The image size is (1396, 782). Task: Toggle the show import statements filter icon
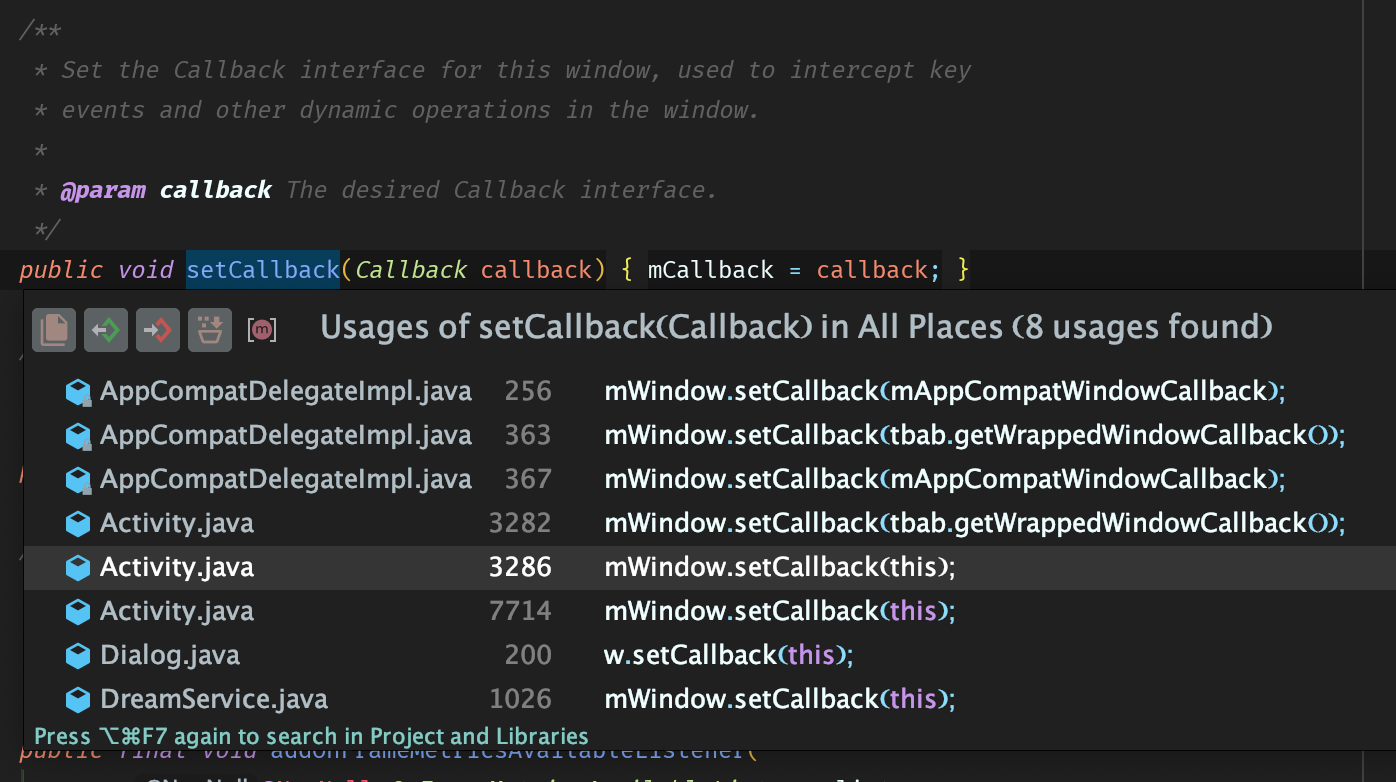pyautogui.click(x=210, y=330)
